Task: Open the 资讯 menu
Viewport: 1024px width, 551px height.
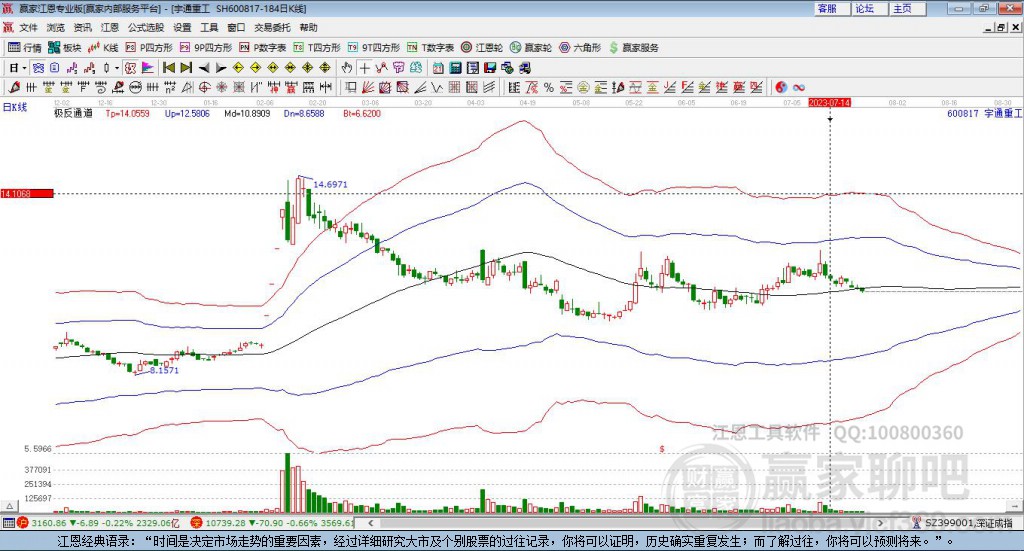Action: pos(82,27)
